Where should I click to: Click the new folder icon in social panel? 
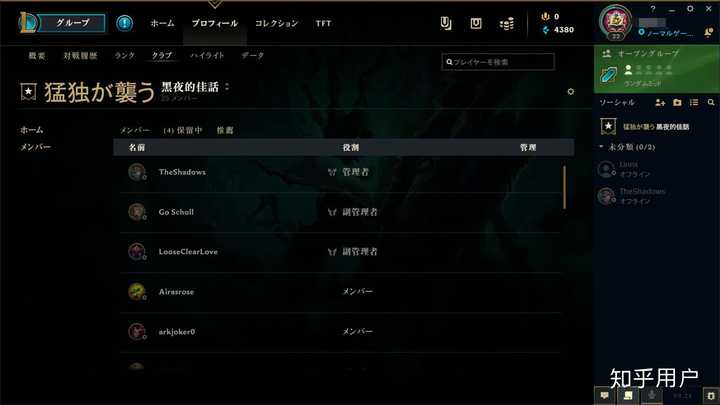(677, 102)
